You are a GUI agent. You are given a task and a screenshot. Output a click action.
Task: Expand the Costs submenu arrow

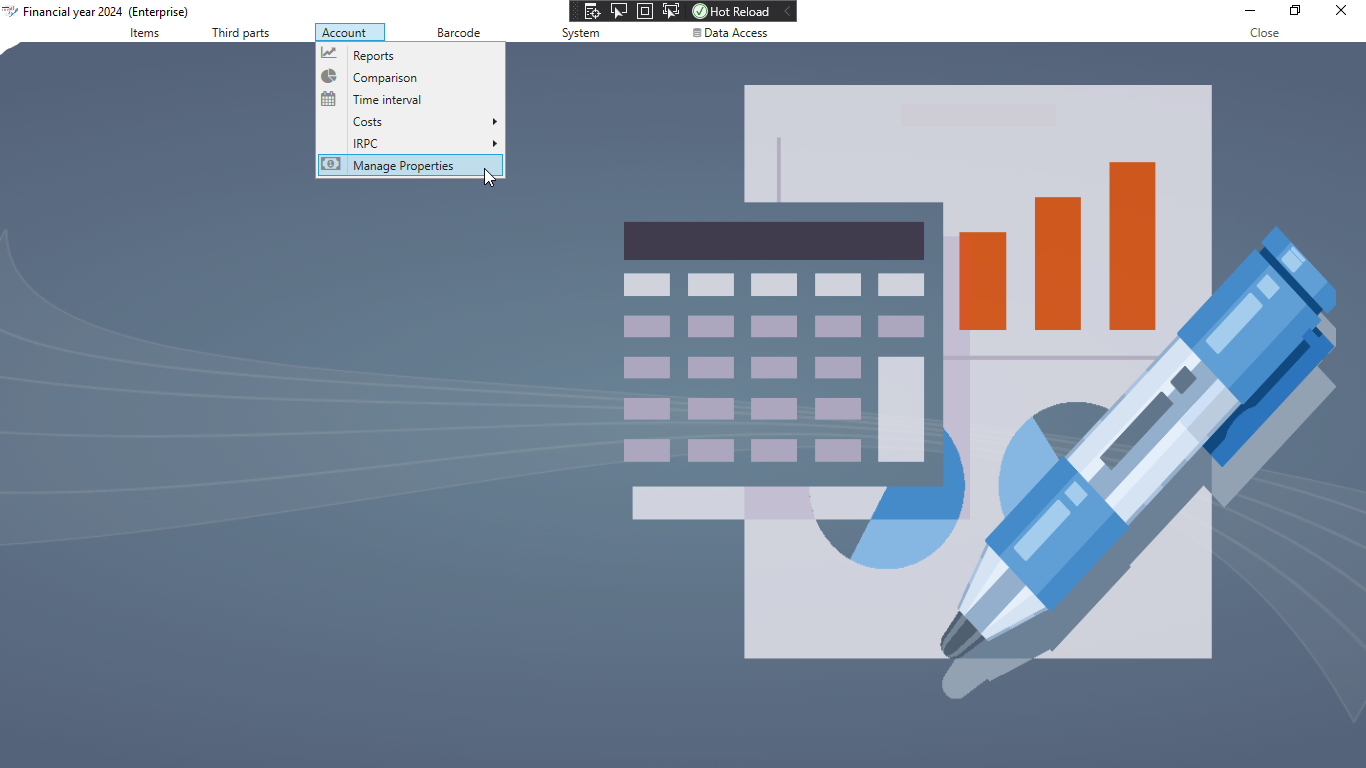pyautogui.click(x=494, y=122)
